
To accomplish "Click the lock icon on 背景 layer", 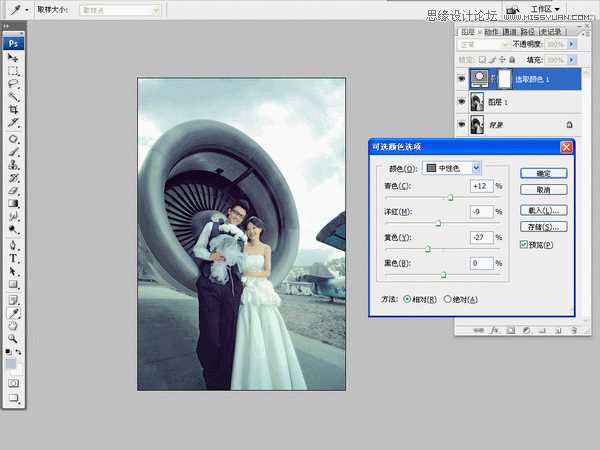I will point(569,124).
